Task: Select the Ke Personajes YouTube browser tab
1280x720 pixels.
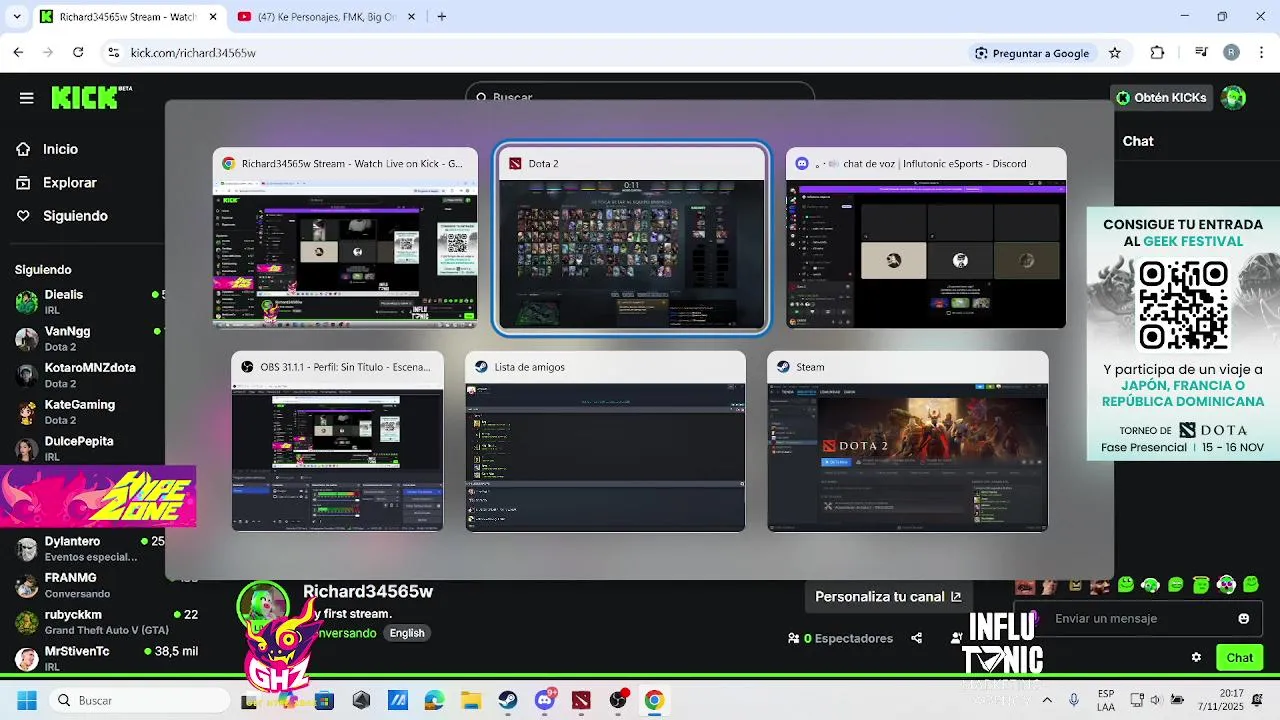Action: (x=328, y=17)
